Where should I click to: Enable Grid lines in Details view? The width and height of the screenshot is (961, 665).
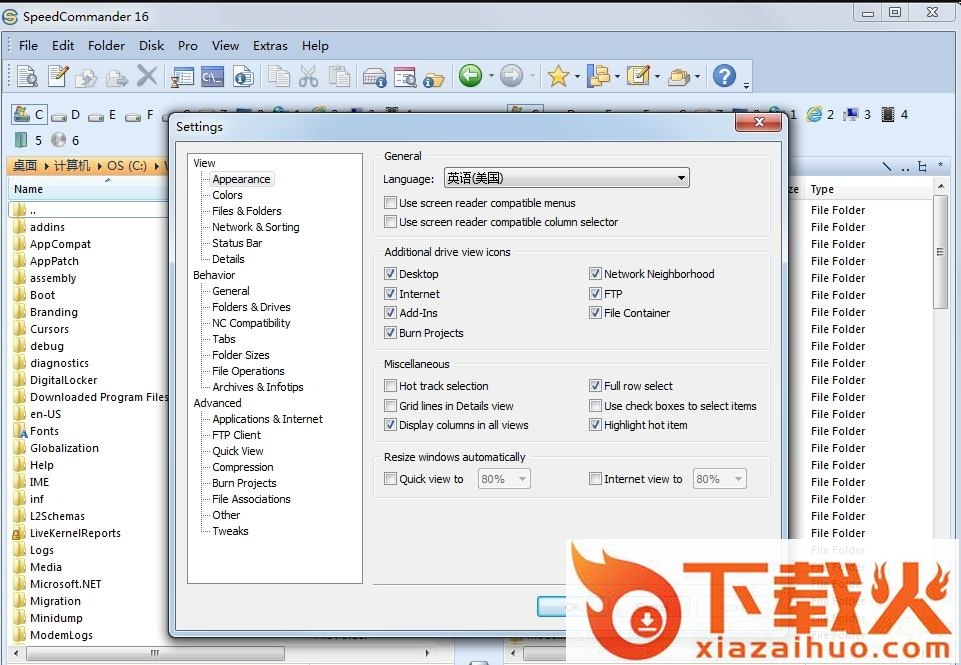pos(390,405)
